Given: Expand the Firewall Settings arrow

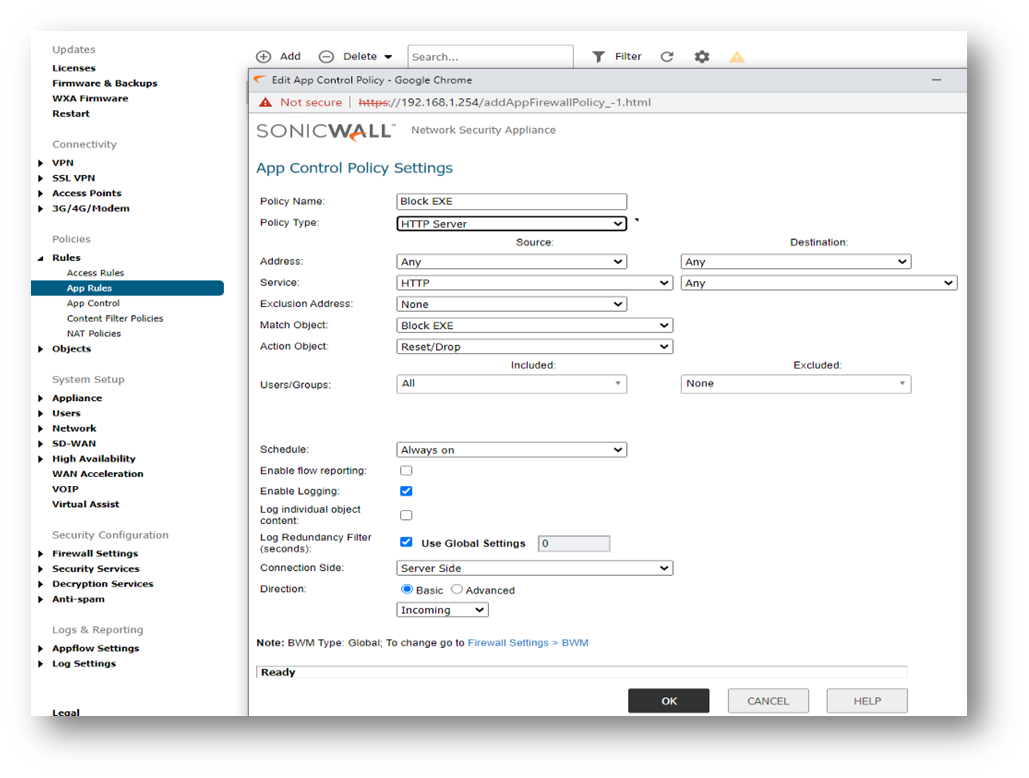Looking at the screenshot, I should pyautogui.click(x=41, y=554).
